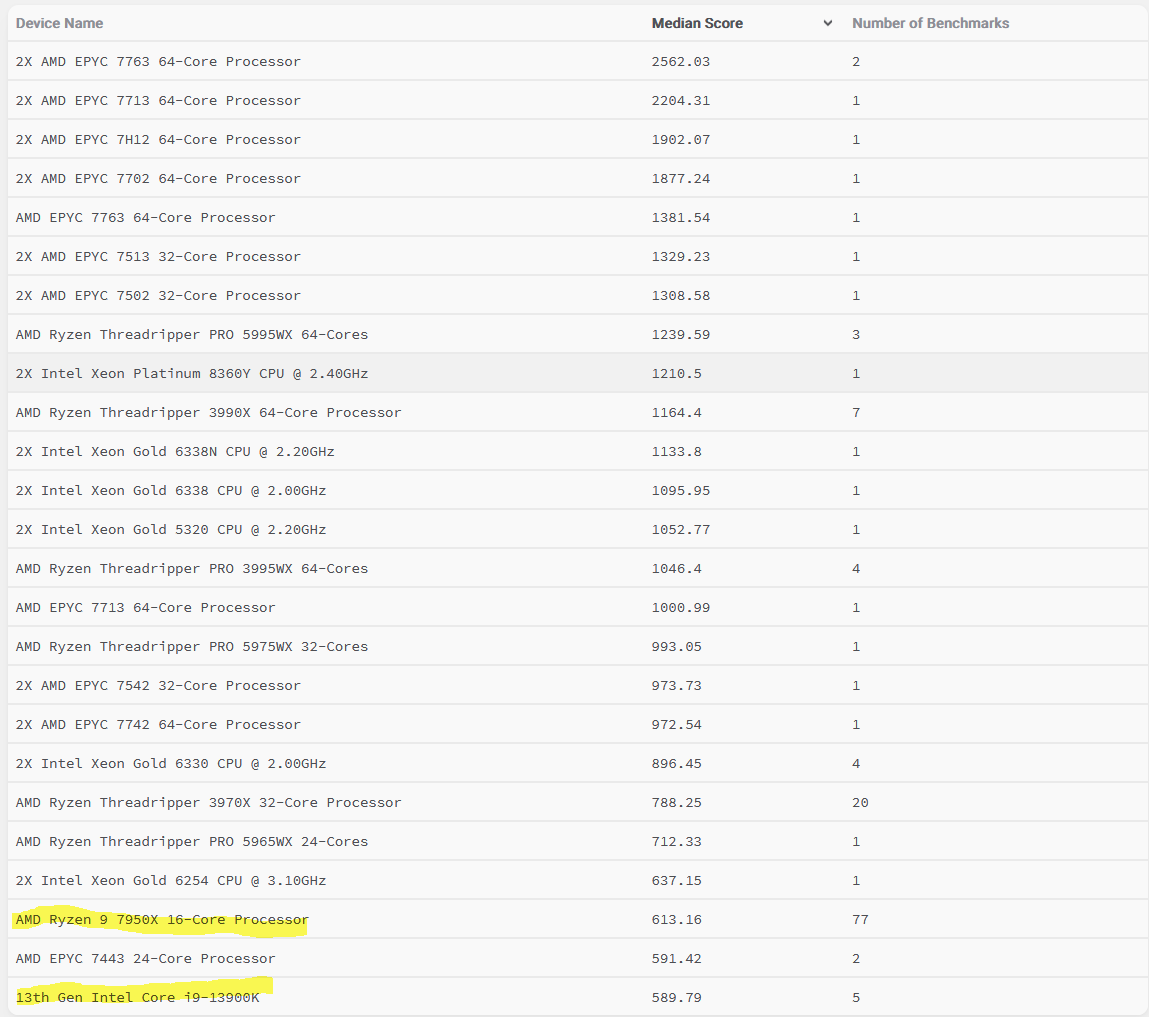Viewport: 1149px width, 1017px height.
Task: Click median score 589.79
Action: tap(676, 998)
